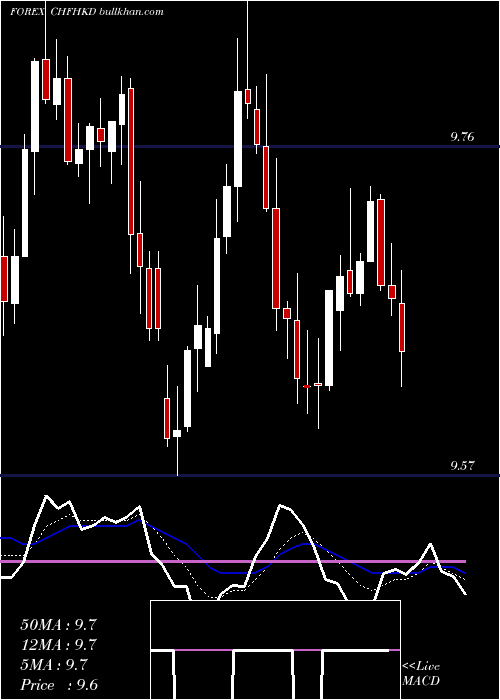Click the 9.76 price level label
The image size is (500, 700).
(x=462, y=137)
